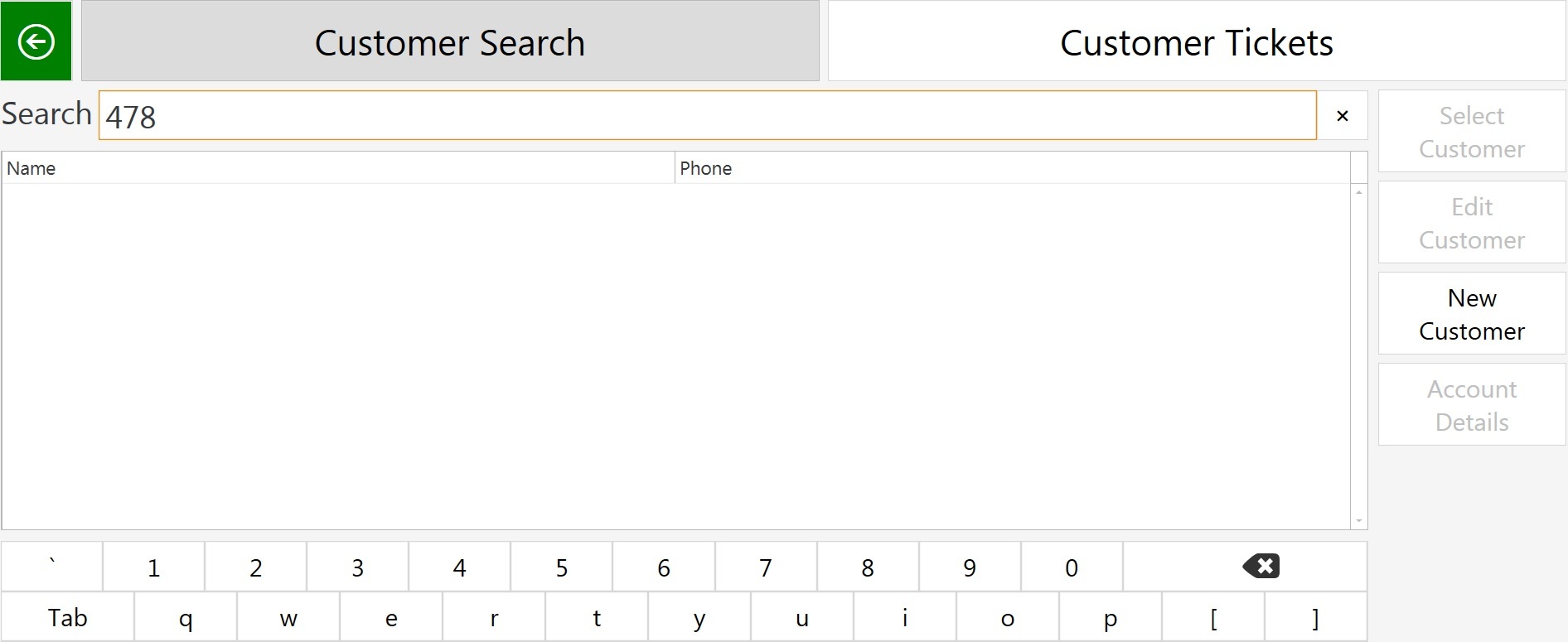Tap the Tab key on keyboard
This screenshot has width=1568, height=642.
click(x=67, y=617)
